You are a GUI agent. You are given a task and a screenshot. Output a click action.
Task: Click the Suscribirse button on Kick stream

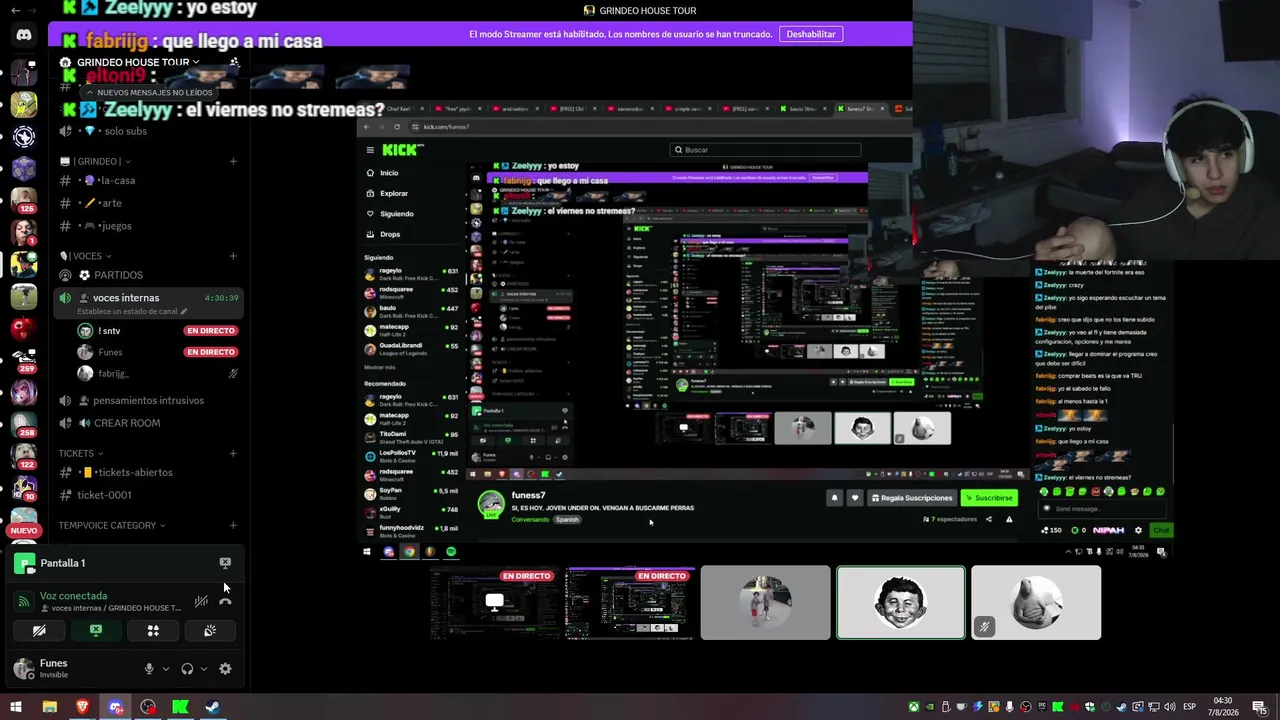pyautogui.click(x=988, y=498)
